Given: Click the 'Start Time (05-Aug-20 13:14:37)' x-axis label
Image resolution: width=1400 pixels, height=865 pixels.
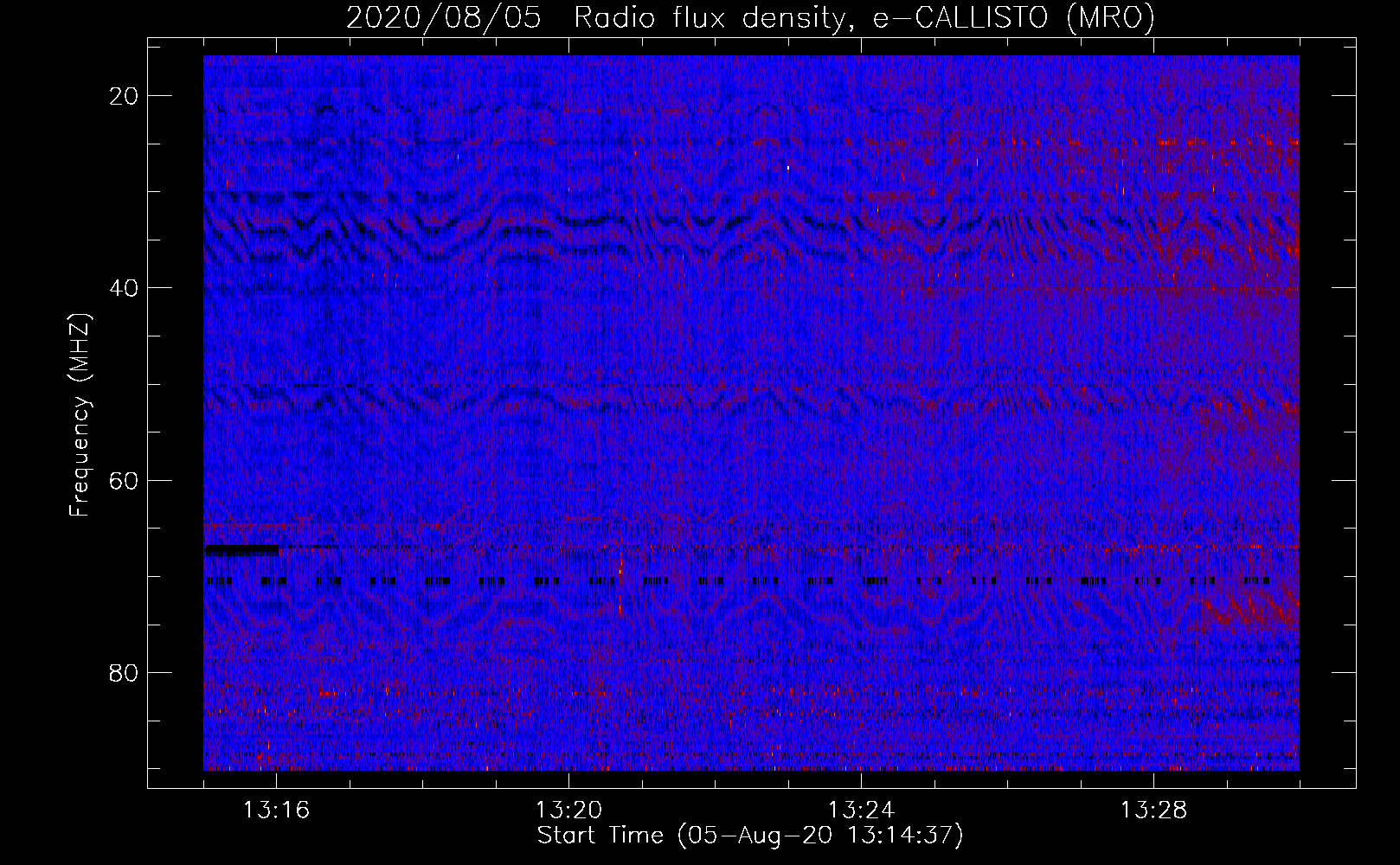Looking at the screenshot, I should (750, 836).
